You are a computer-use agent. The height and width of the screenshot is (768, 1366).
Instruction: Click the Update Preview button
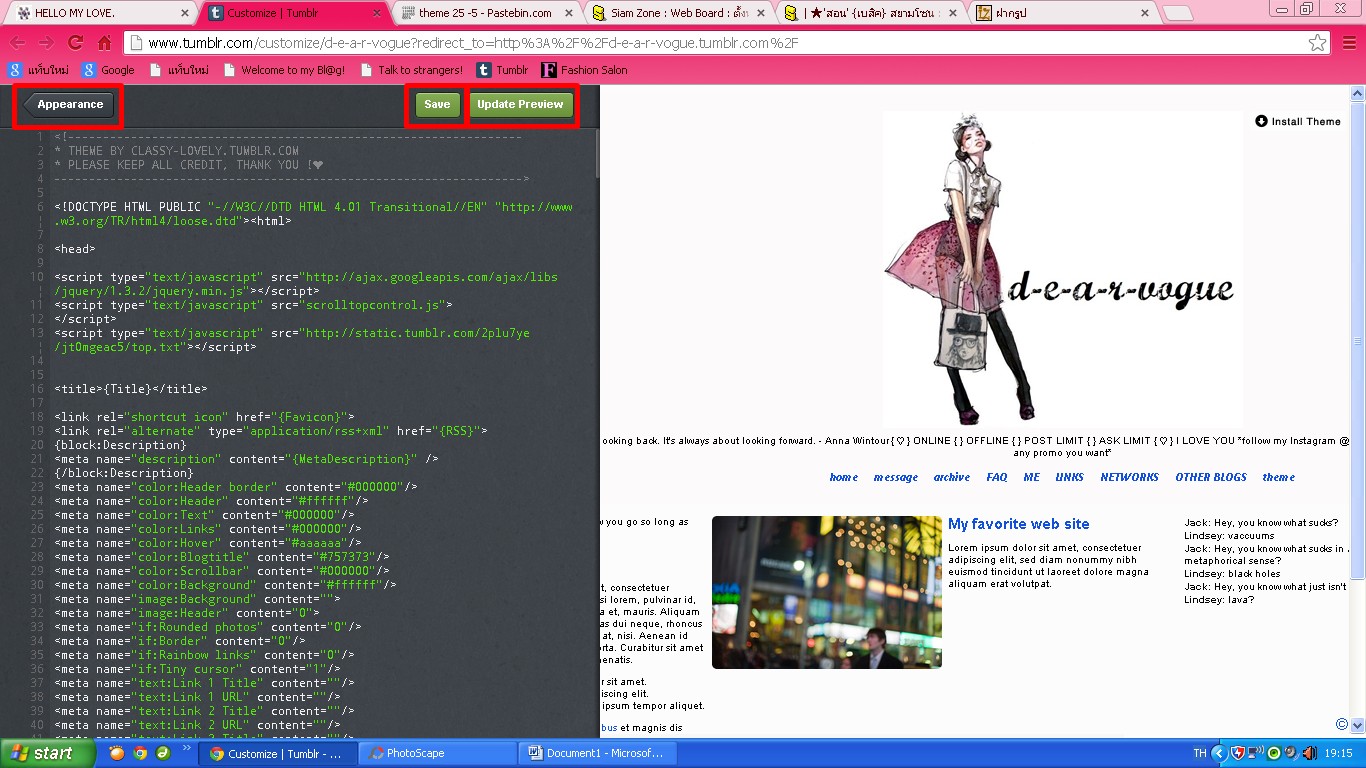(x=520, y=105)
